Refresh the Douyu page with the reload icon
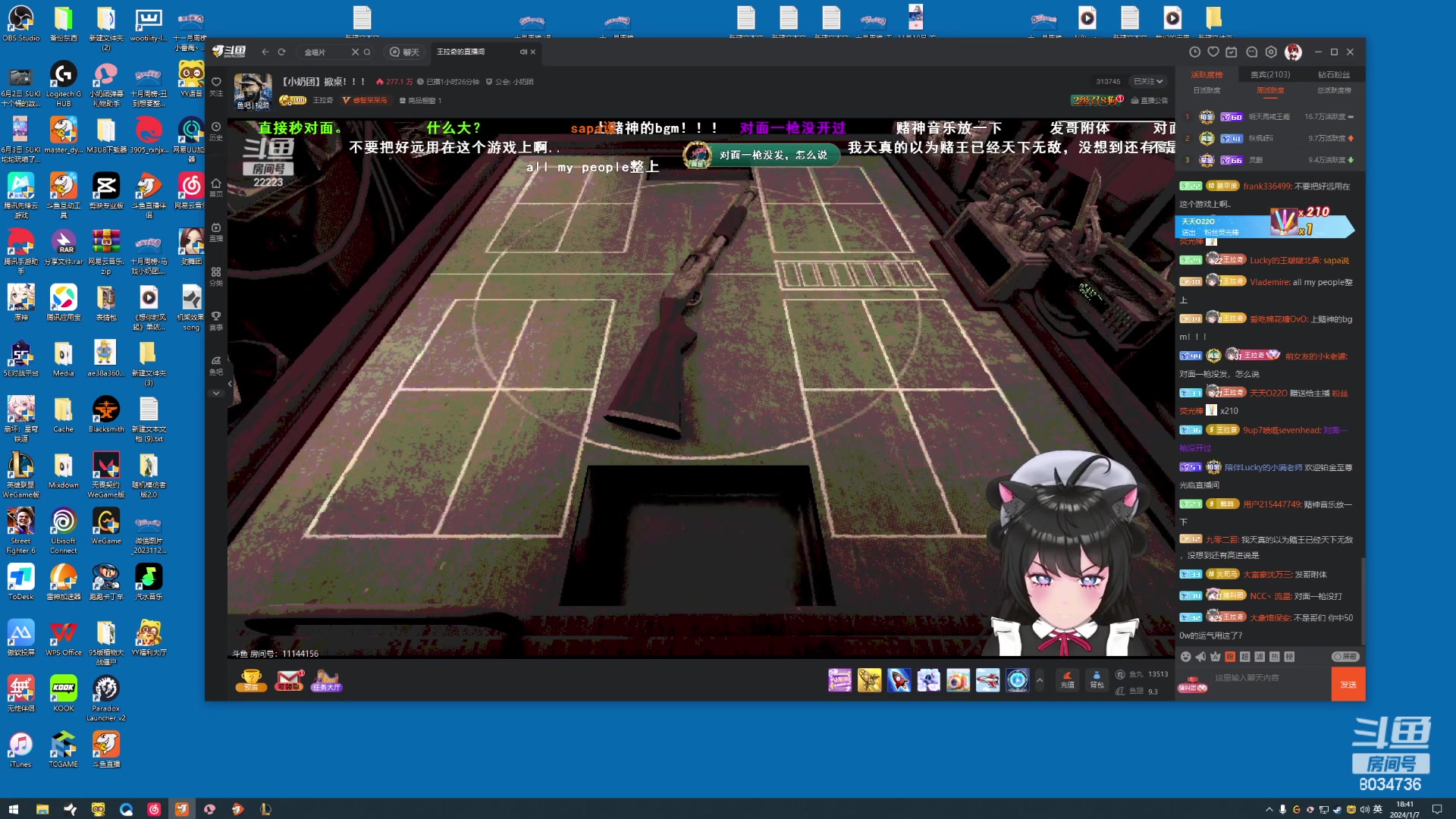The height and width of the screenshot is (819, 1456). (x=281, y=52)
